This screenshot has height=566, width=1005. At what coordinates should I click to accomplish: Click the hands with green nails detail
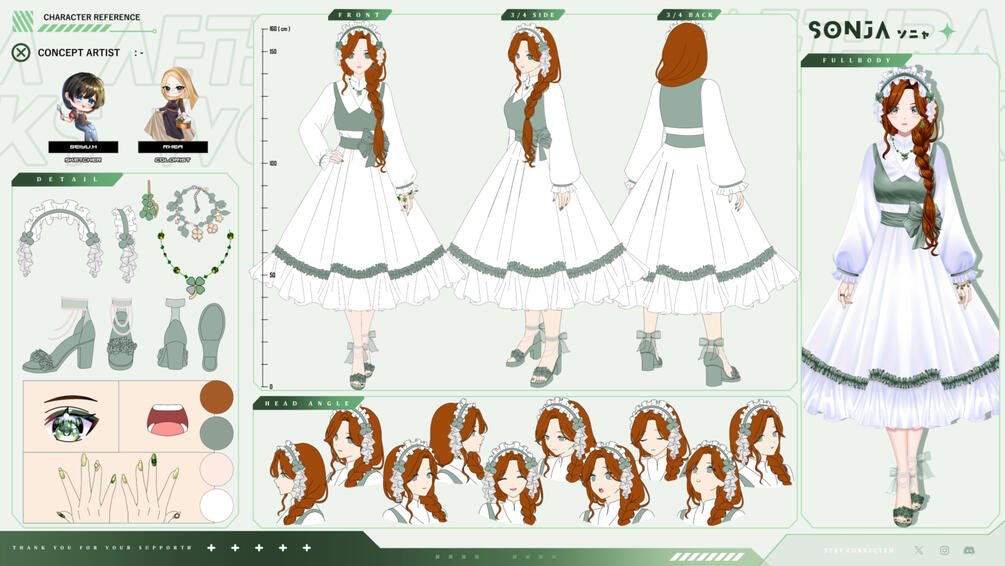(119, 487)
